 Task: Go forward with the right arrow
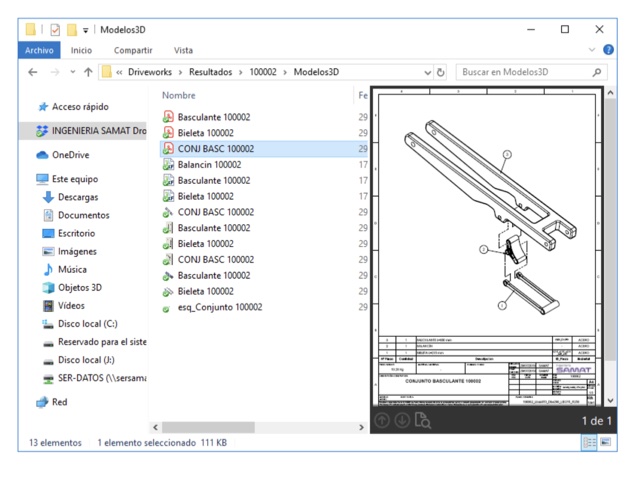click(x=55, y=72)
